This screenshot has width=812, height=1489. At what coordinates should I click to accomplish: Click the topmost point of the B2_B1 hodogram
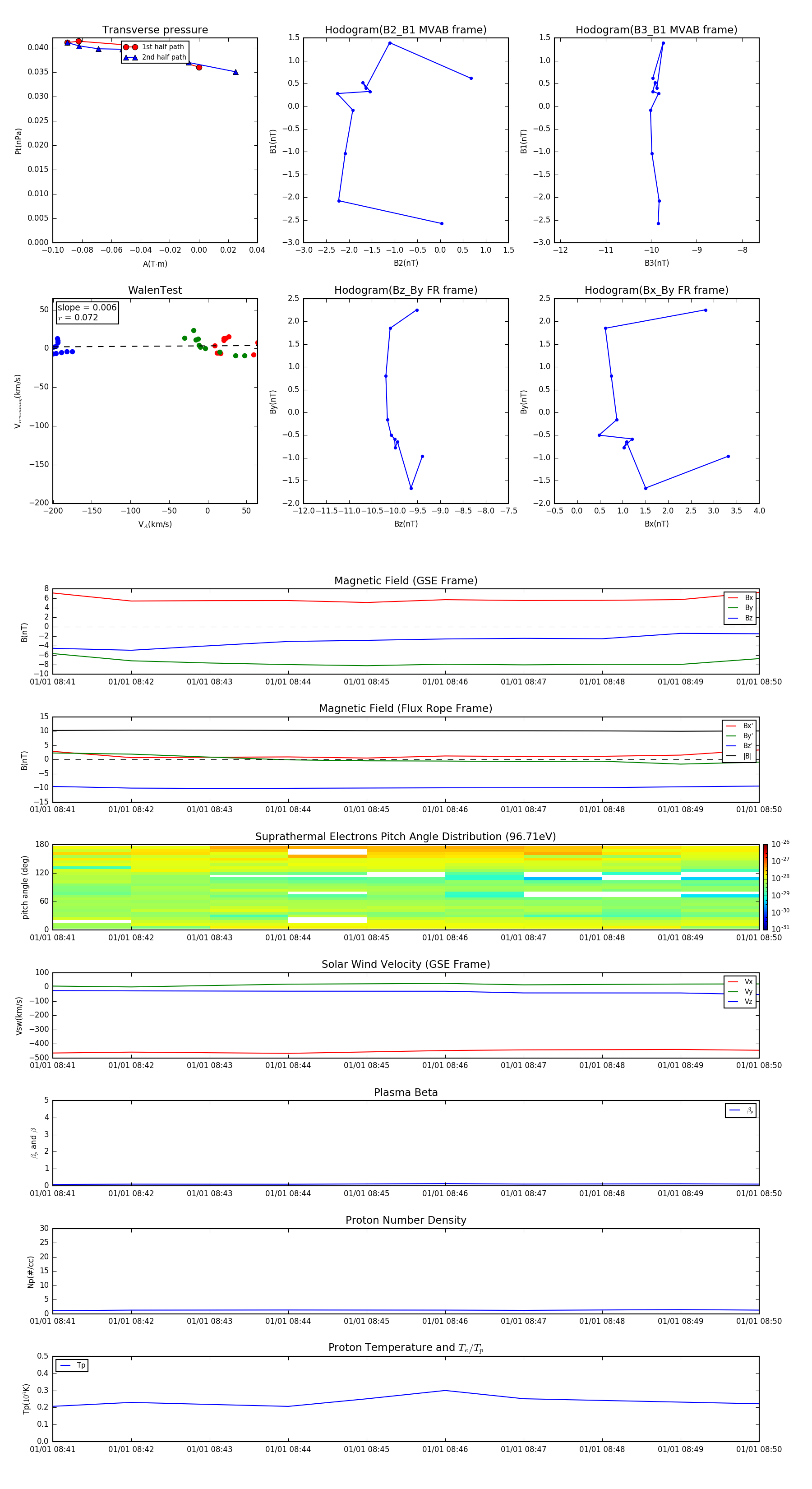(x=390, y=43)
